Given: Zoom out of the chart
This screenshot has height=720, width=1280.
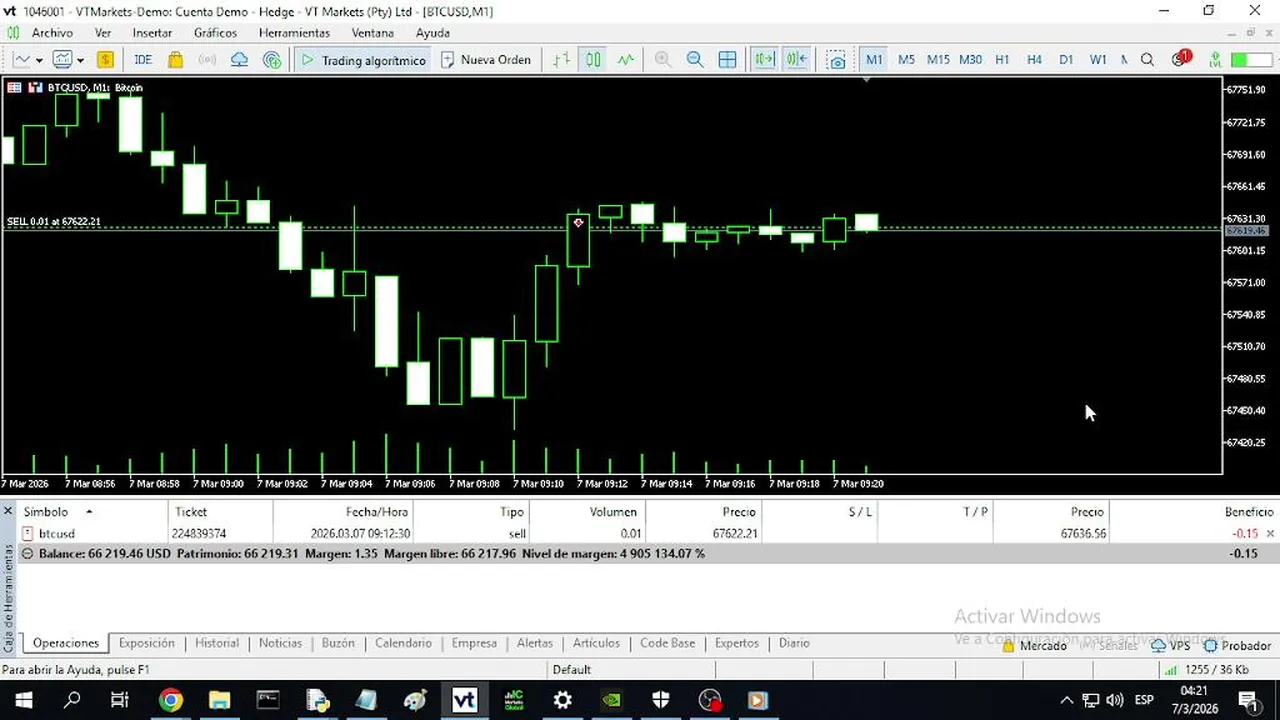Looking at the screenshot, I should click(695, 60).
